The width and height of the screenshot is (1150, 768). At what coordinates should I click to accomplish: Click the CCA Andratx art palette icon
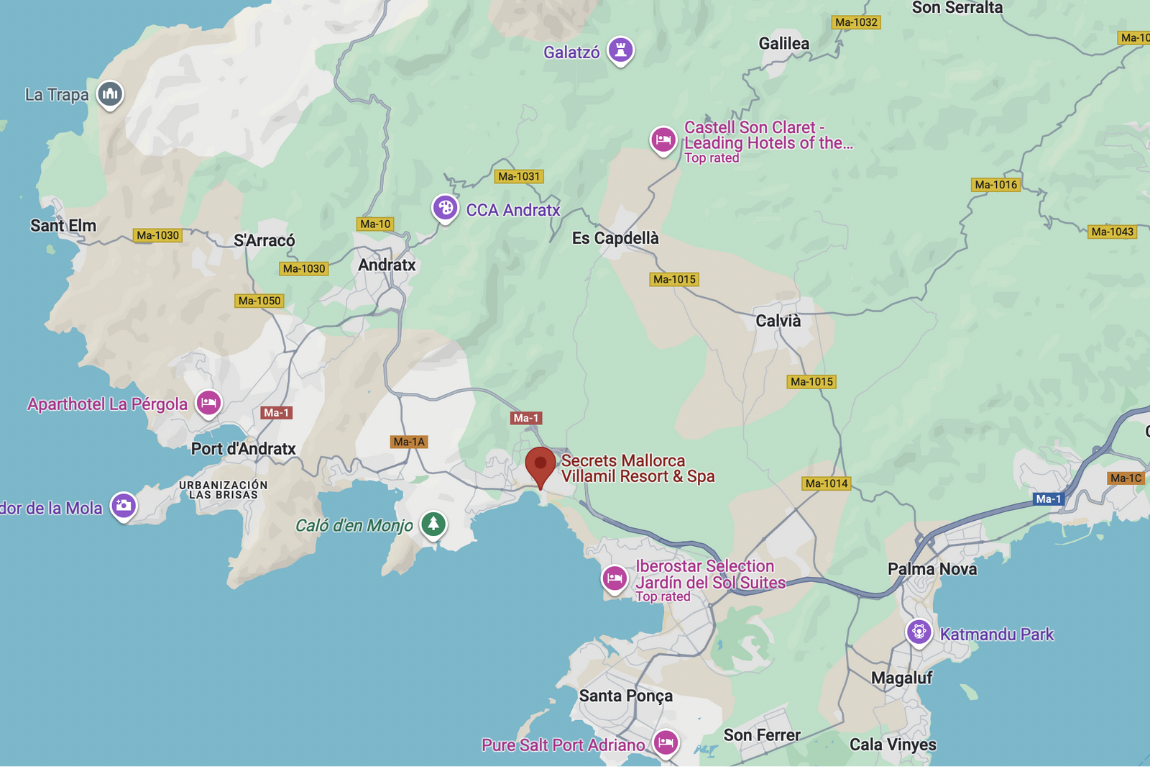pos(444,209)
